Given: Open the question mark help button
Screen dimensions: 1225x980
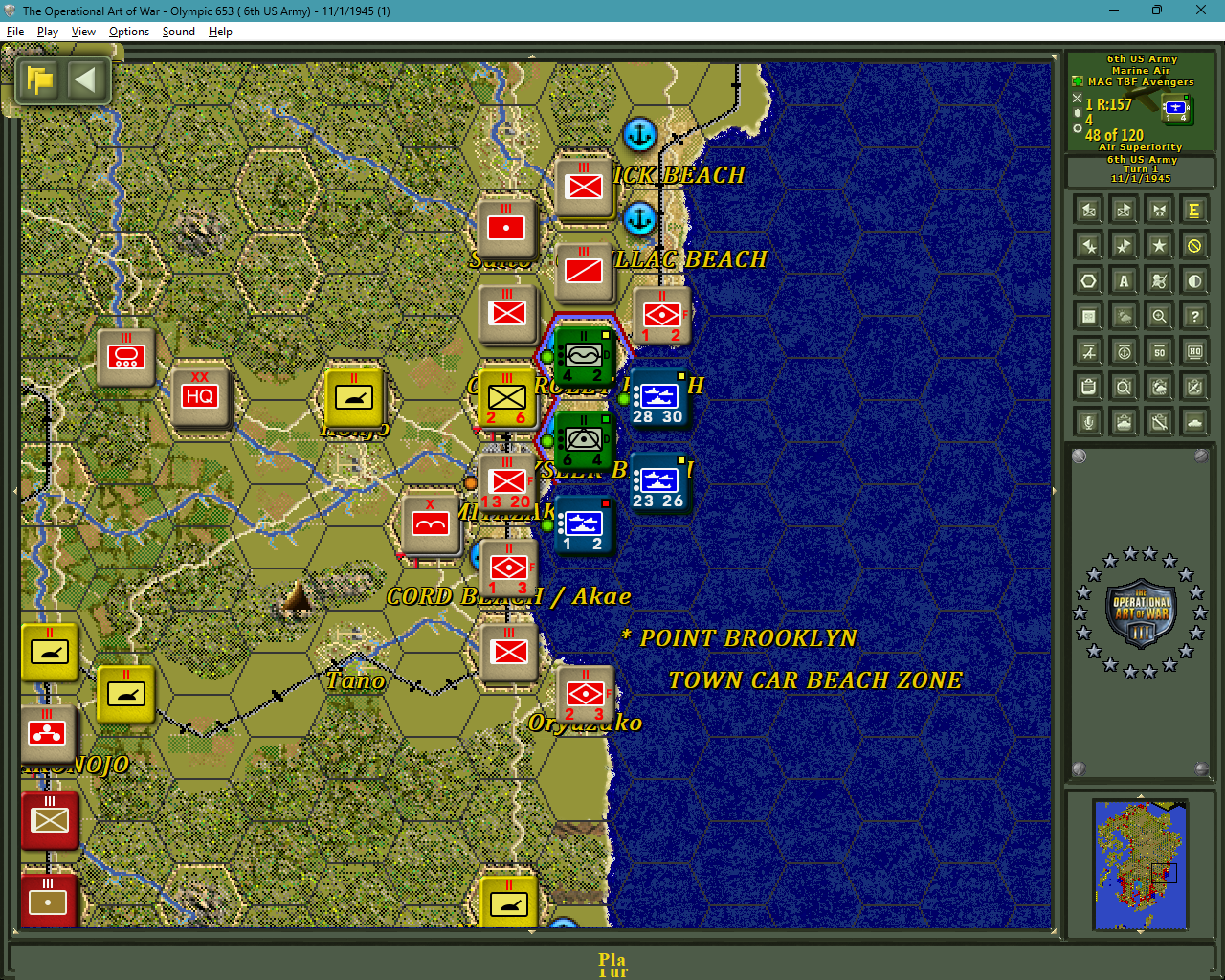Looking at the screenshot, I should pos(1194,316).
